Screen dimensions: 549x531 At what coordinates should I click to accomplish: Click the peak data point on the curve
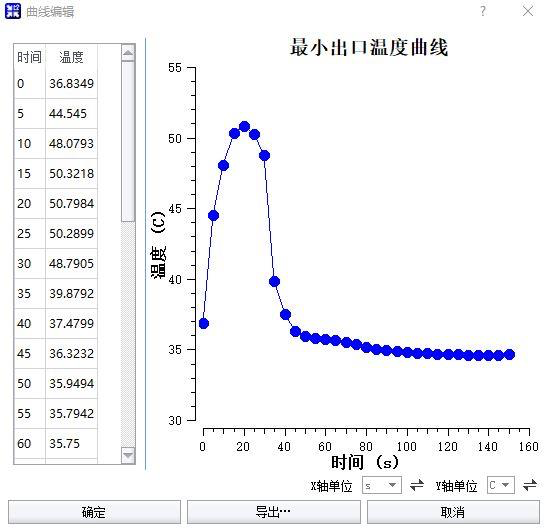point(244,126)
